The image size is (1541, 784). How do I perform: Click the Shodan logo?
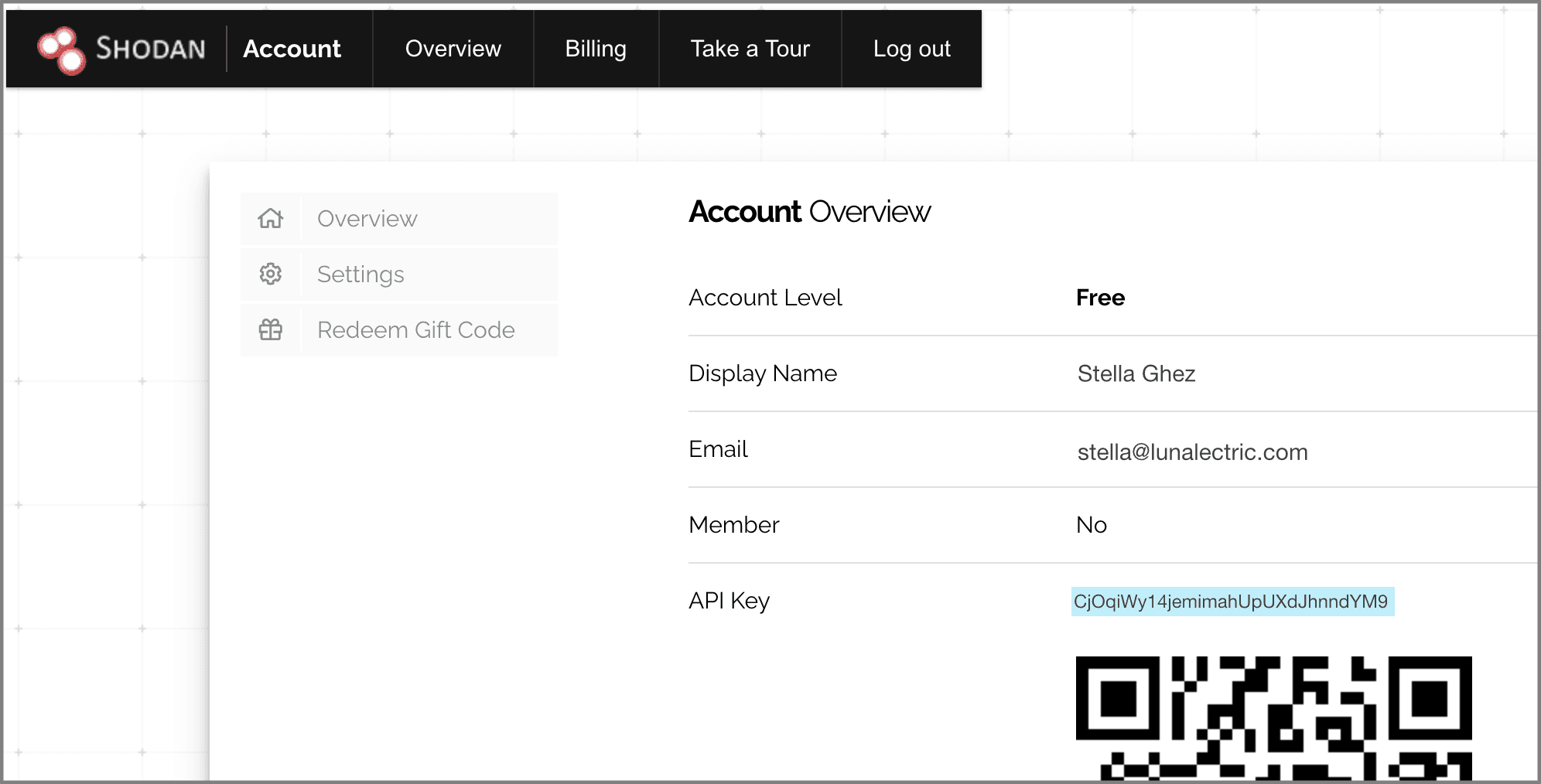click(x=124, y=48)
